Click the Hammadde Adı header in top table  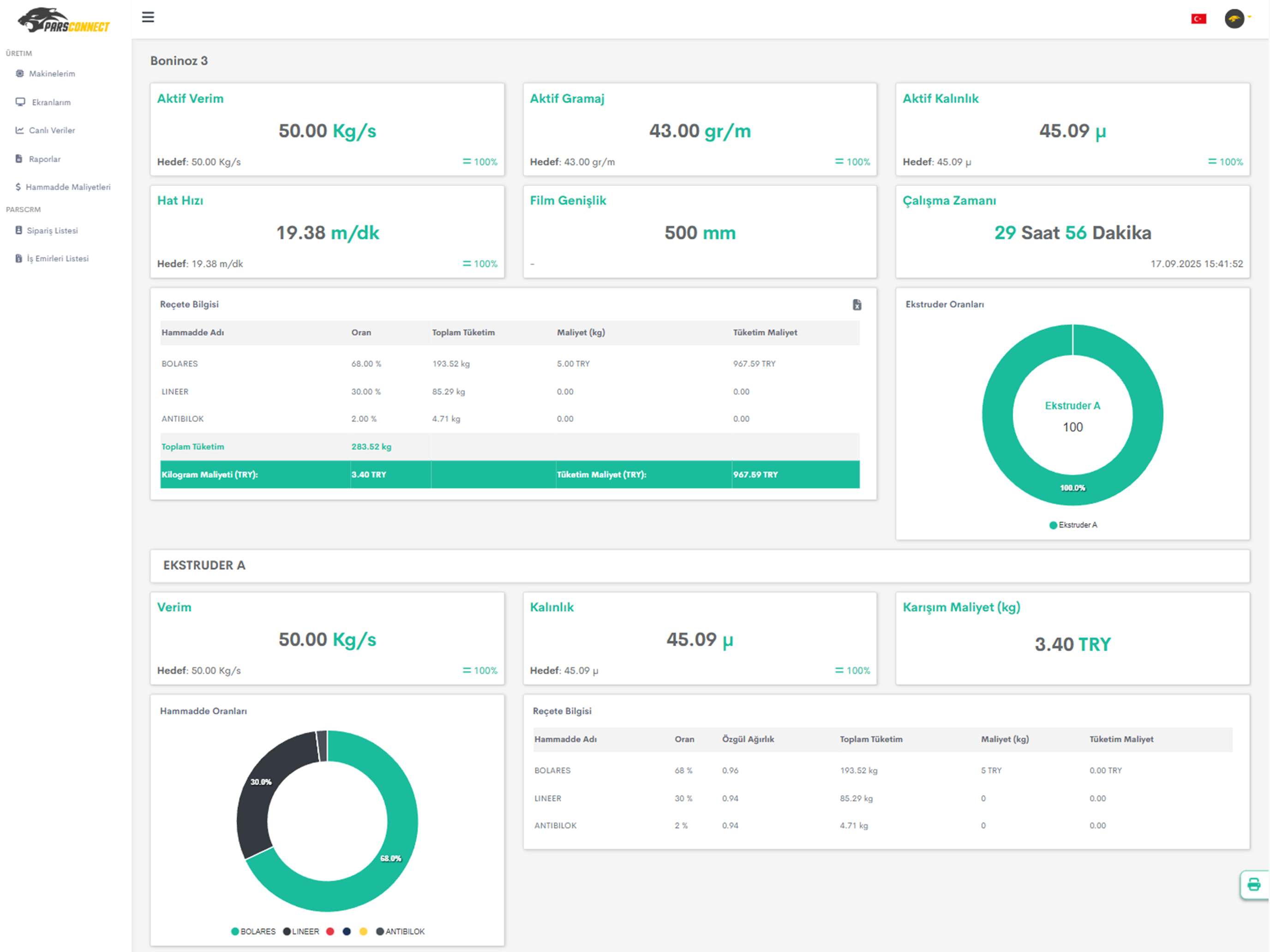tap(193, 333)
